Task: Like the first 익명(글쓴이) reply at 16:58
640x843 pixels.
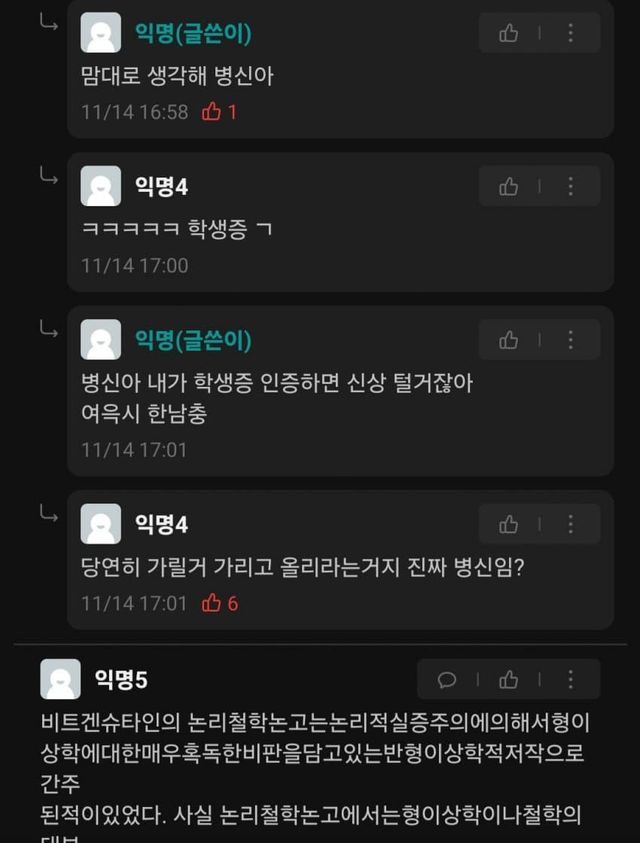Action: tap(508, 33)
